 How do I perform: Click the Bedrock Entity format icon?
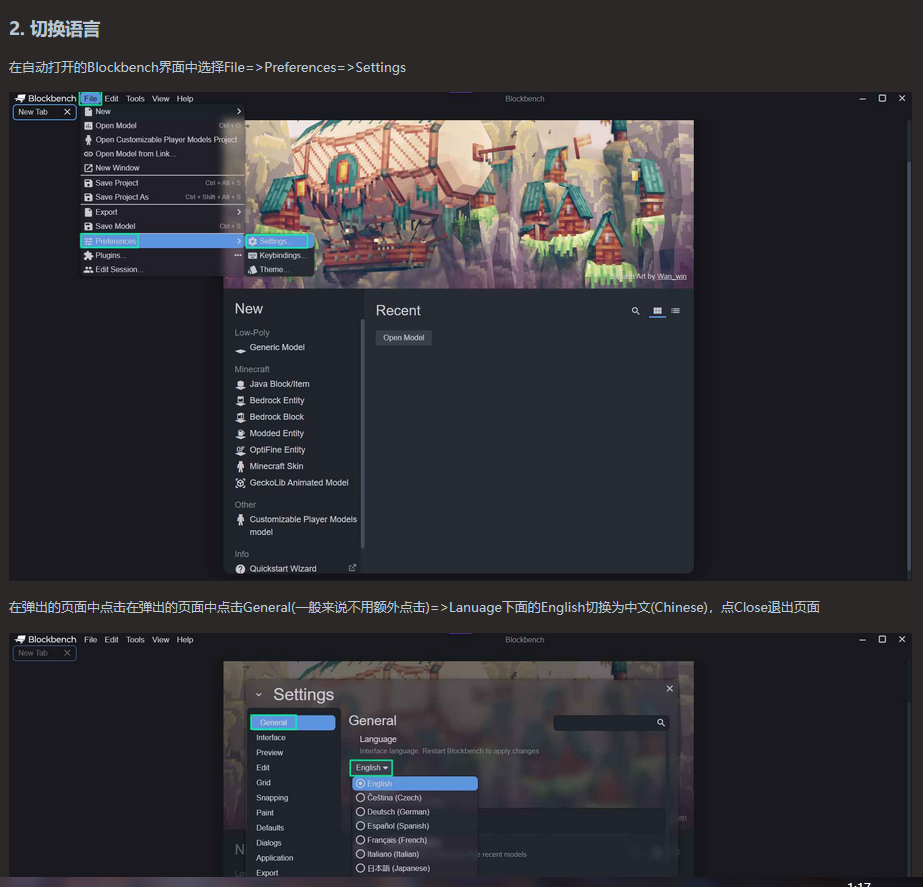240,401
